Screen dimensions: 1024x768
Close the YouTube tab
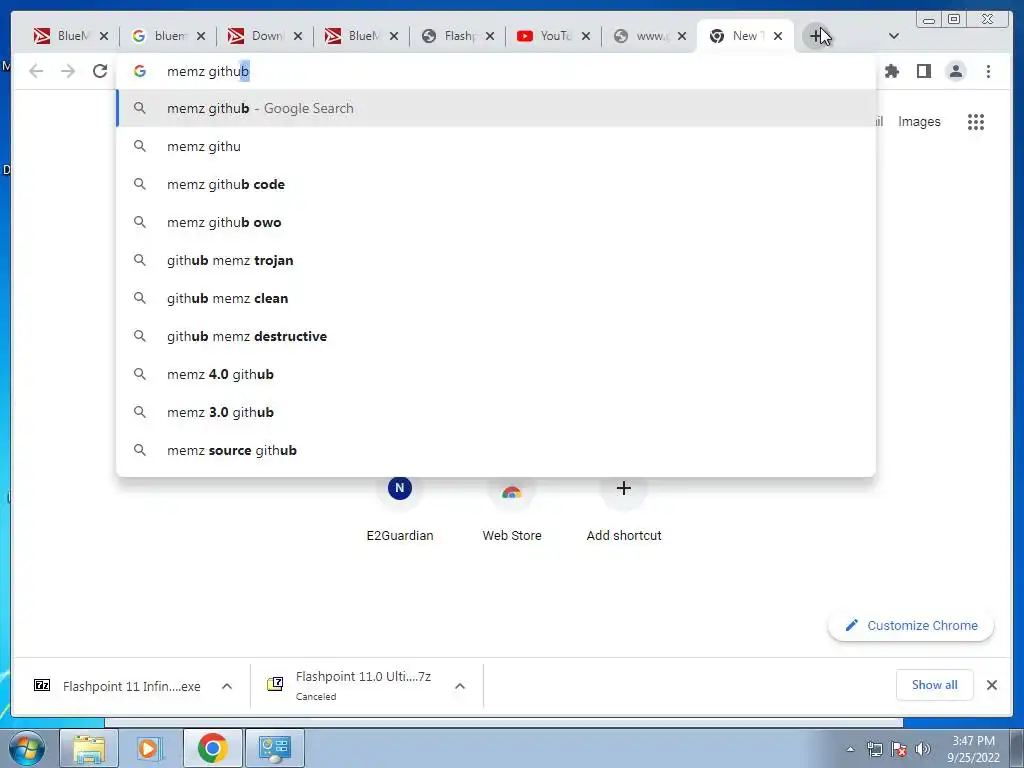click(x=586, y=36)
